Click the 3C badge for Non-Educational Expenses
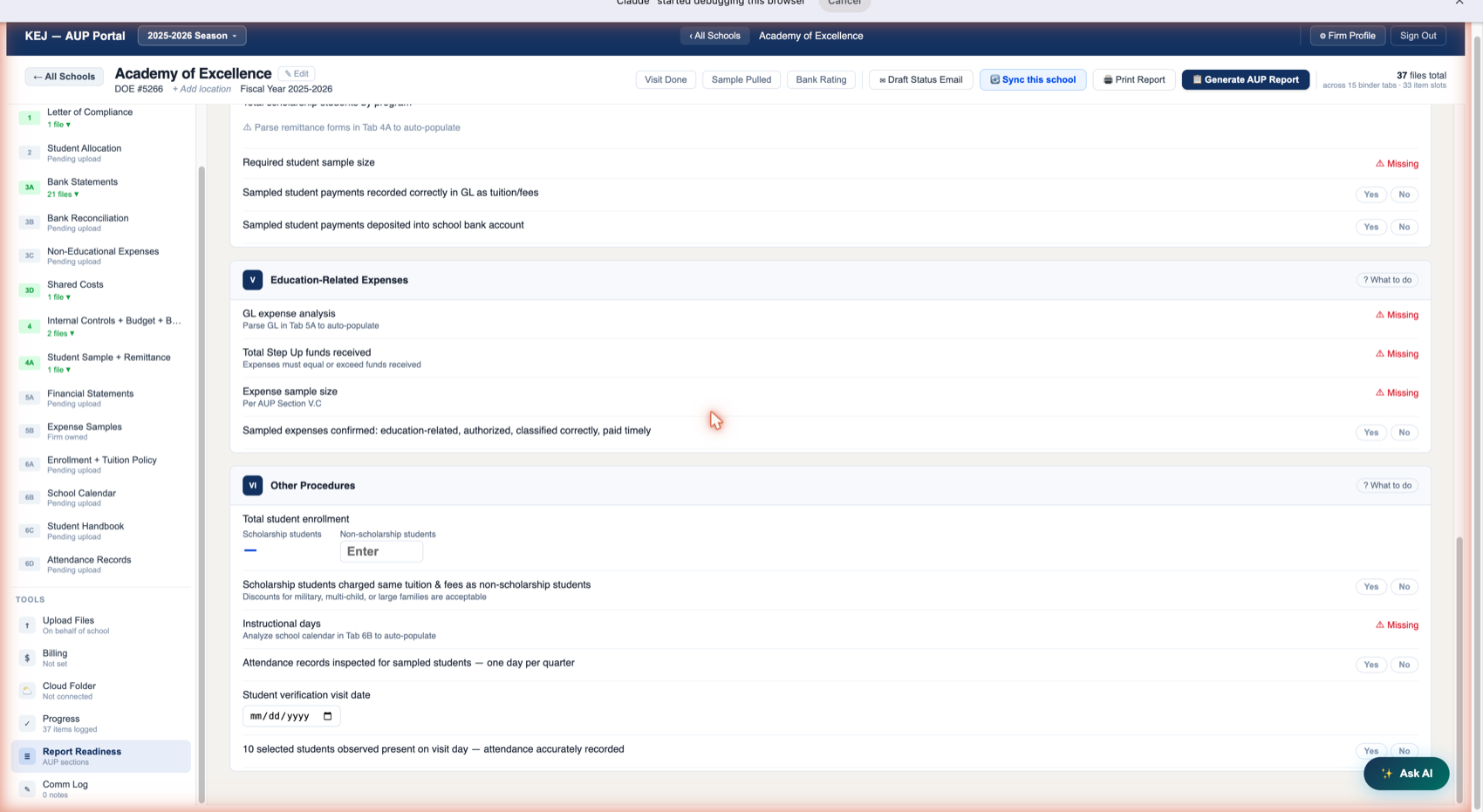 (29, 256)
